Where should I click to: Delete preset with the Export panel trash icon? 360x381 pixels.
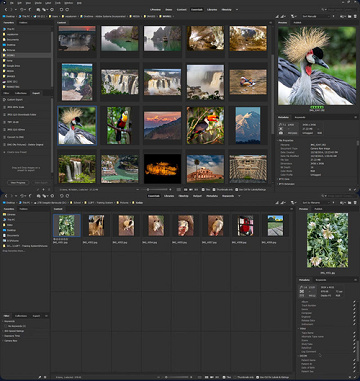click(49, 189)
